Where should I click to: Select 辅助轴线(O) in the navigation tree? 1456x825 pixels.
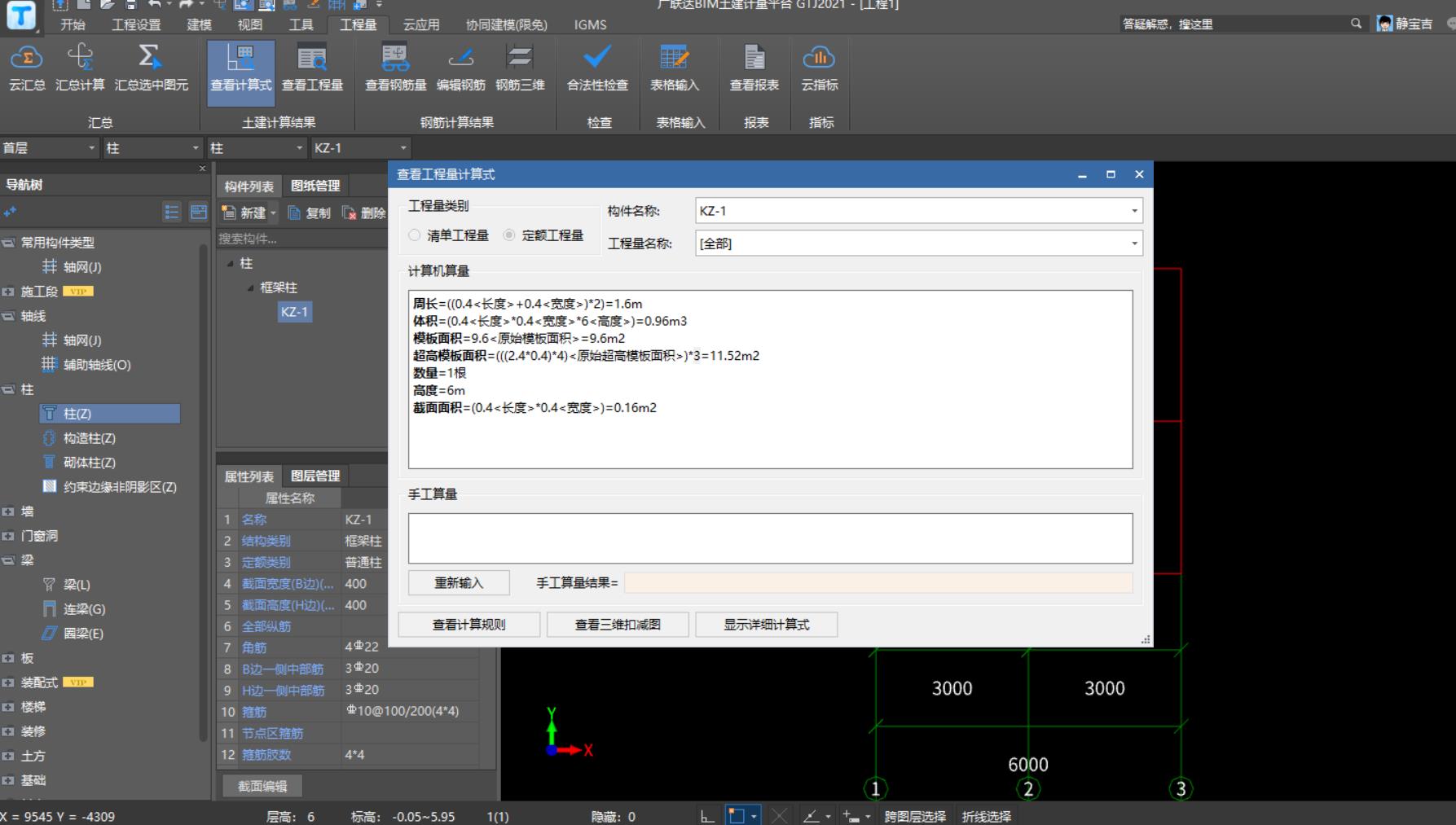click(x=86, y=365)
